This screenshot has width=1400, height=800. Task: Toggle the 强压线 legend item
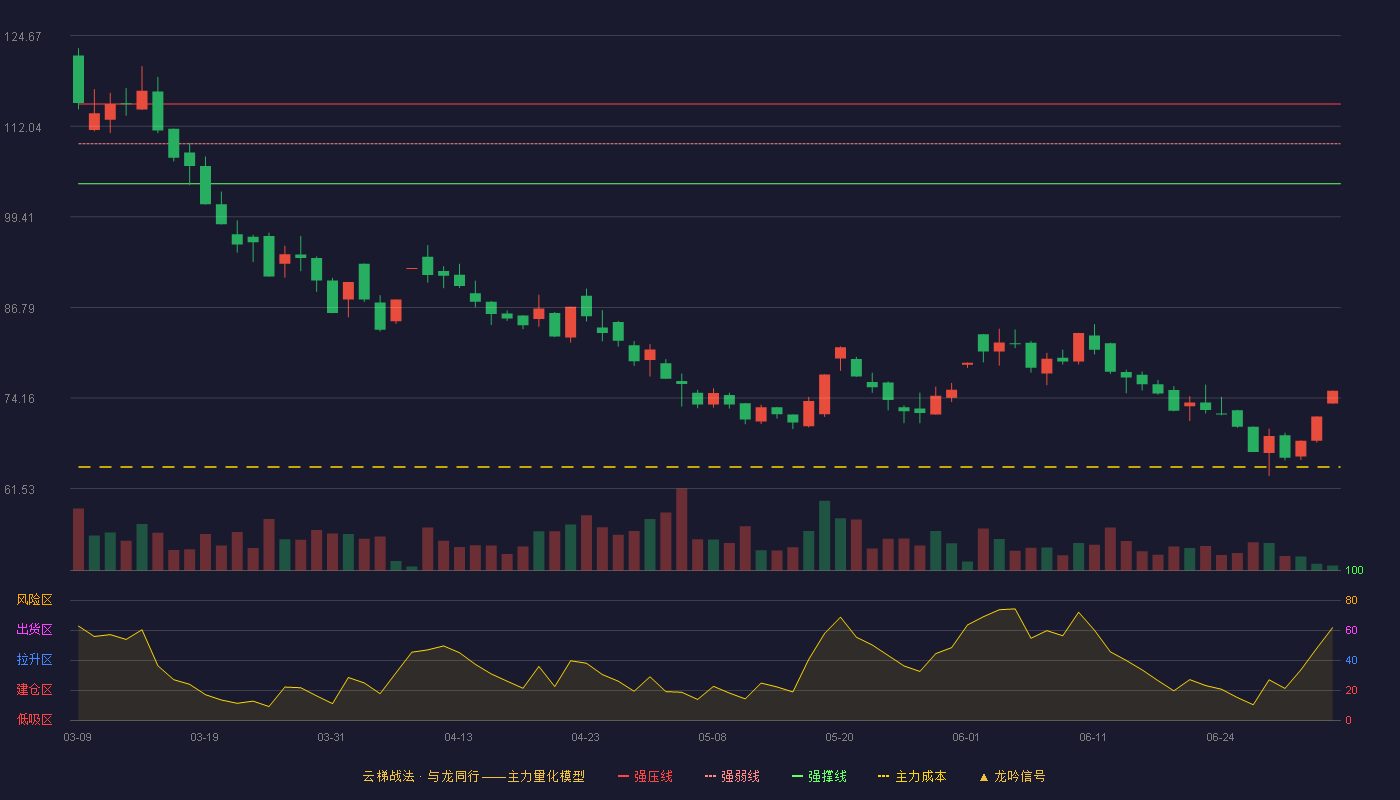(x=645, y=776)
